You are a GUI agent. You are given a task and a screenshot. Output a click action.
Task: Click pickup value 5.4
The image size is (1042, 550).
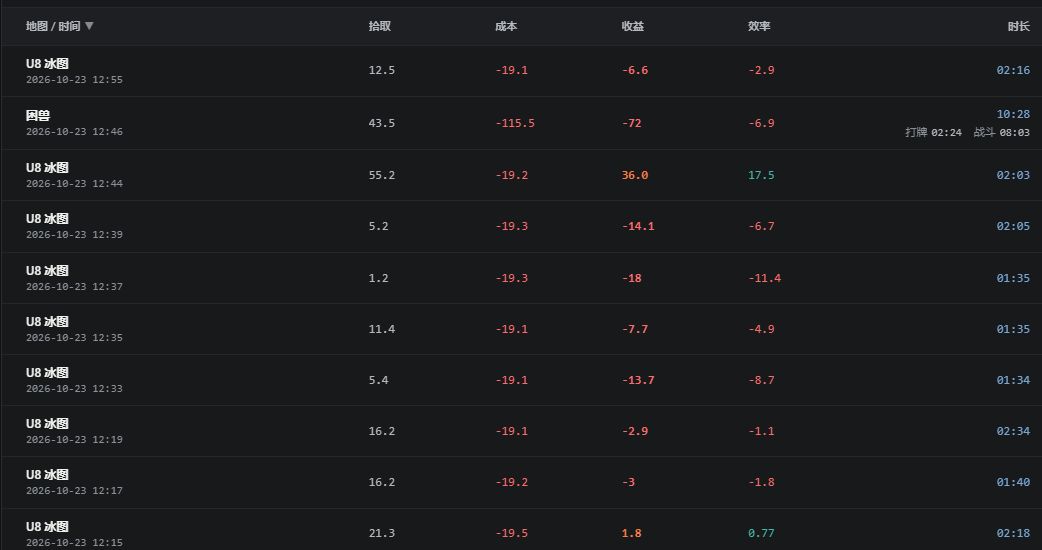coord(379,380)
